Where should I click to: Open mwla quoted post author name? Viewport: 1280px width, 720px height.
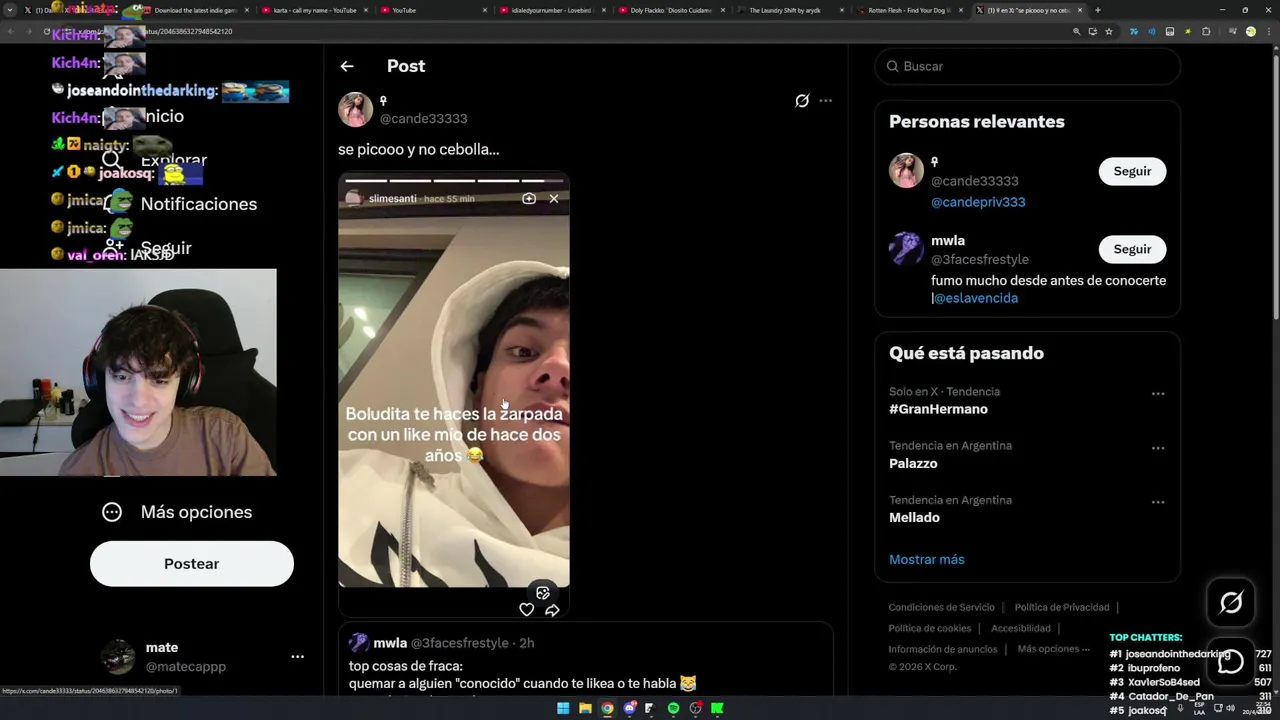tap(390, 643)
